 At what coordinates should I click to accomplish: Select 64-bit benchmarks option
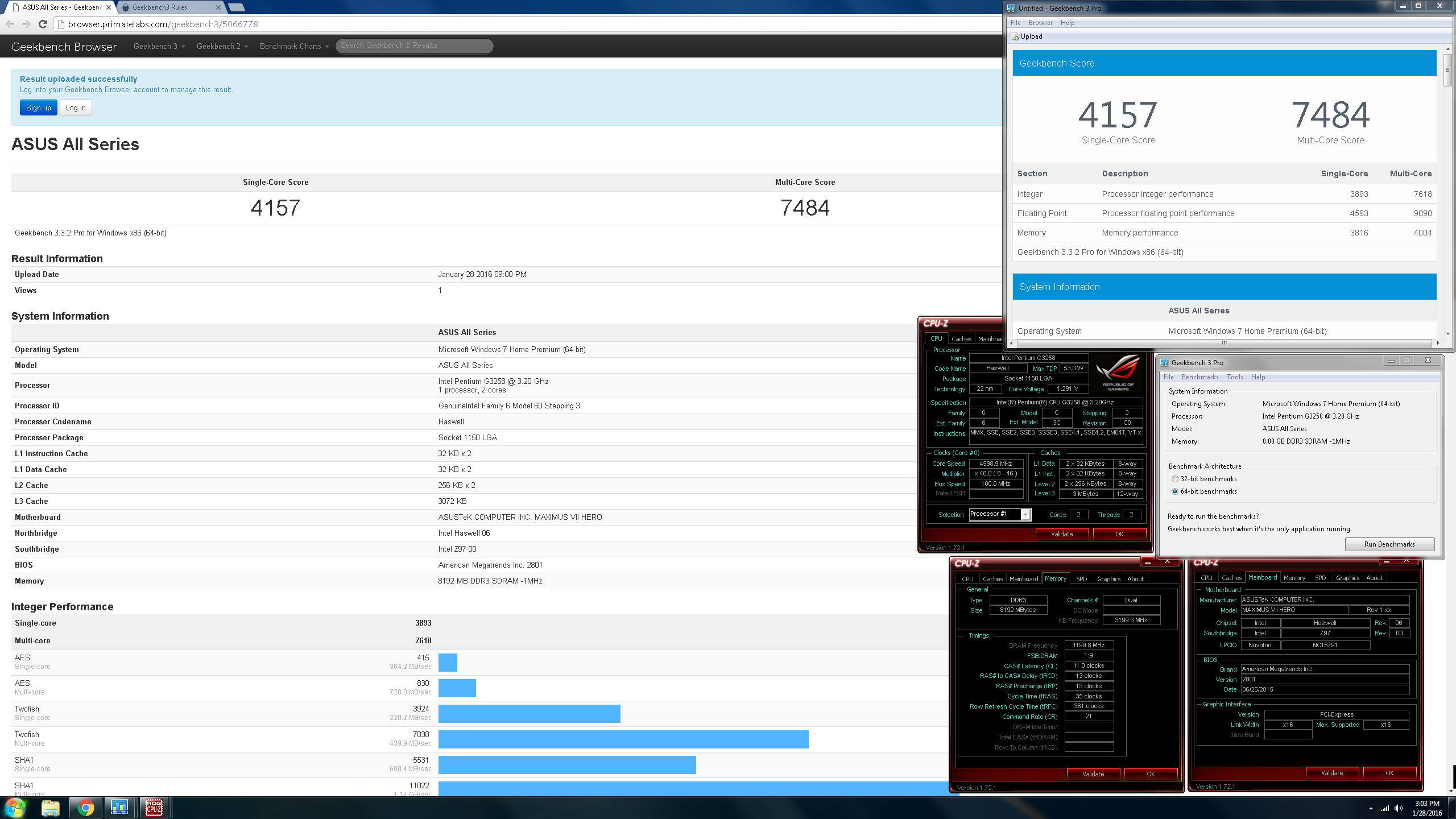click(x=1175, y=491)
